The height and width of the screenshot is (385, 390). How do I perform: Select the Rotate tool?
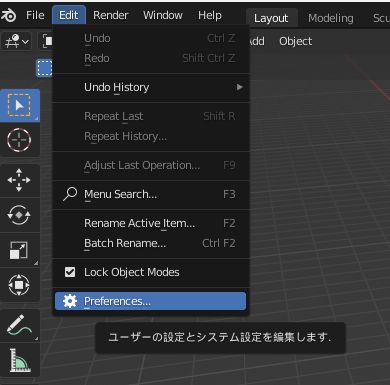[19, 215]
